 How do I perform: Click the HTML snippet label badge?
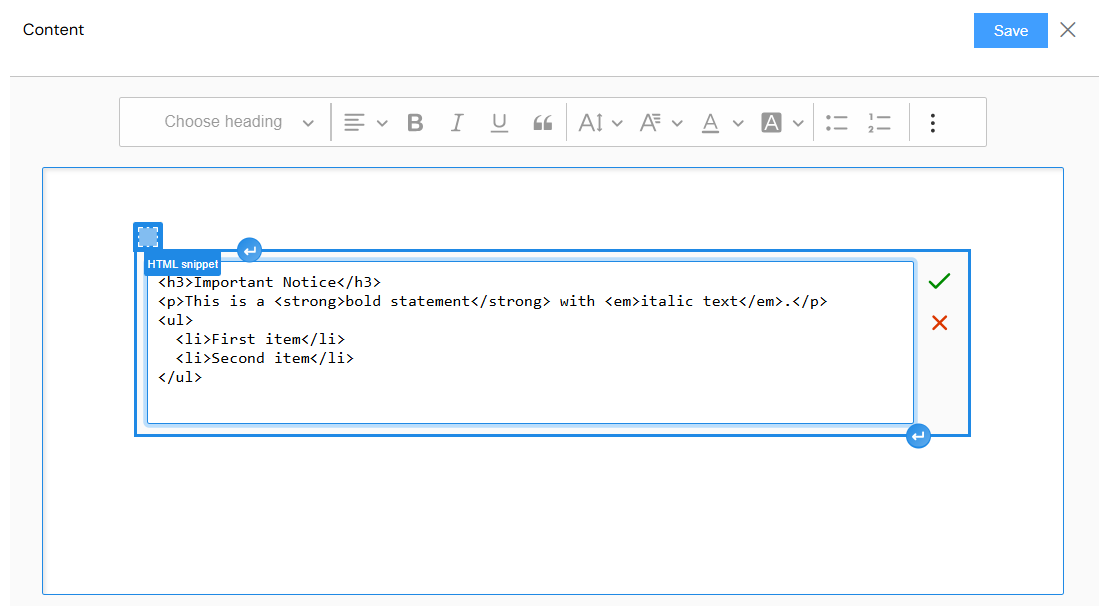[181, 263]
